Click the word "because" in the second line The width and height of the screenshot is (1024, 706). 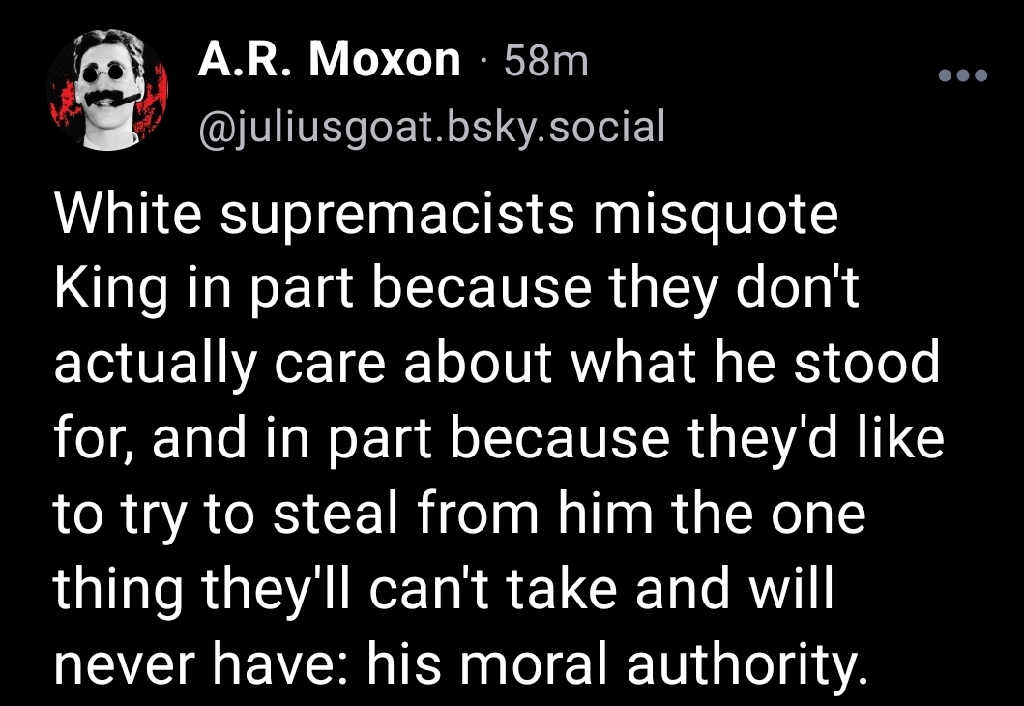tap(481, 289)
